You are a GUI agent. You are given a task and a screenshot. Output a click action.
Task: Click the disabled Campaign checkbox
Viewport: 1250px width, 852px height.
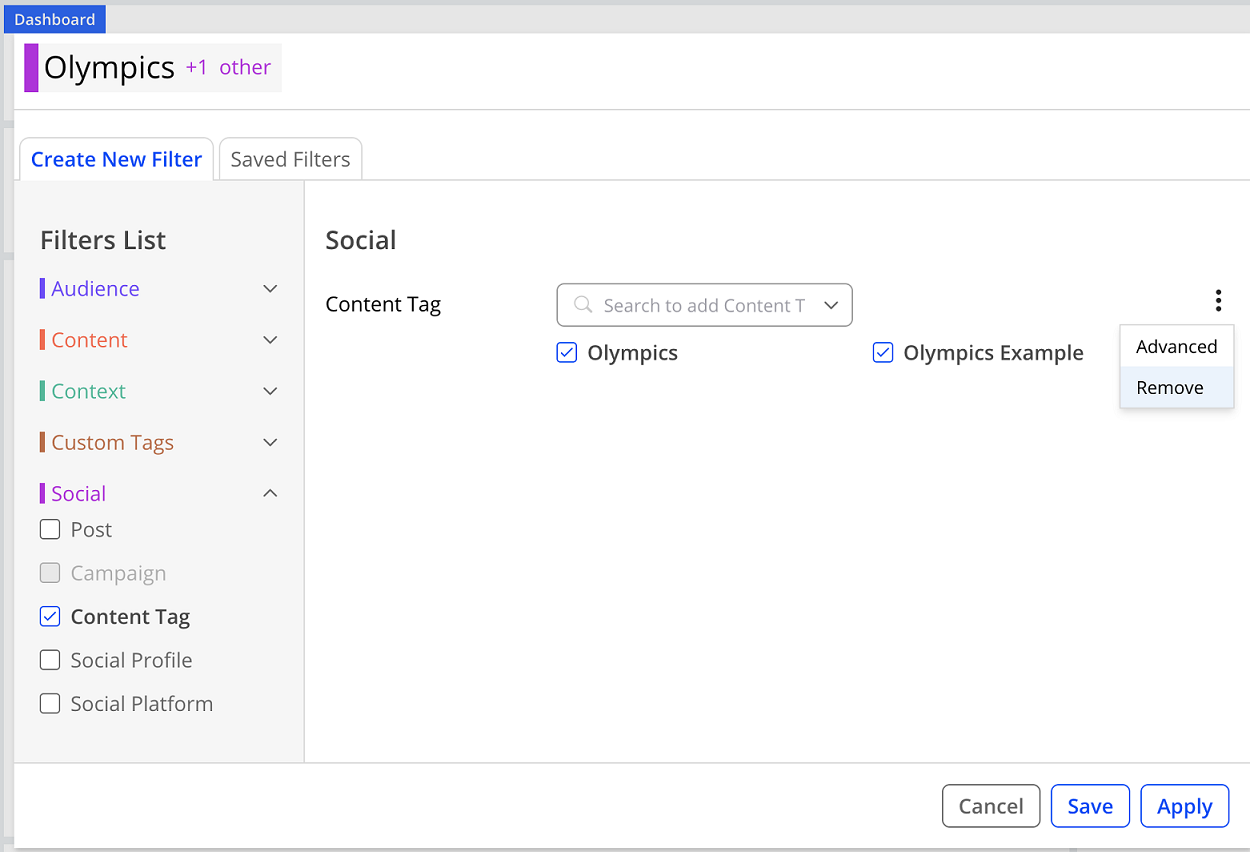click(50, 573)
